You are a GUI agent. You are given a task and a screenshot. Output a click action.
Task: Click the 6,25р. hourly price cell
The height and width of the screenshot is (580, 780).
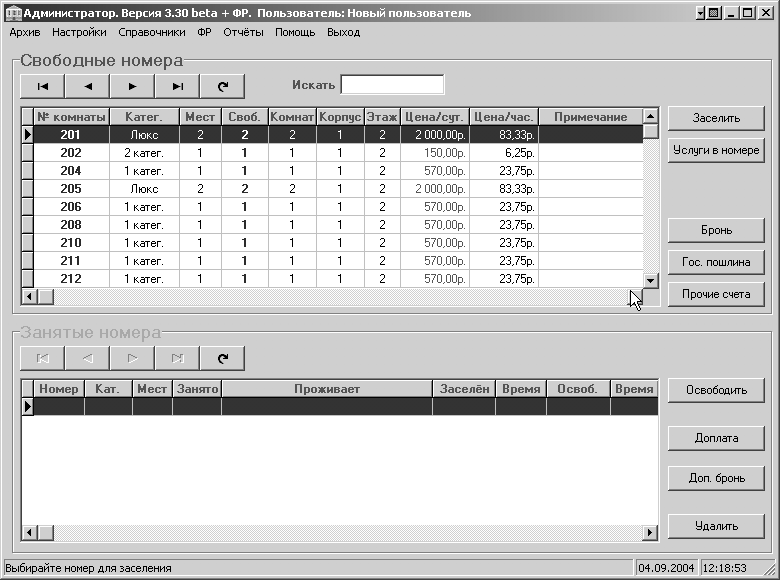pyautogui.click(x=504, y=153)
